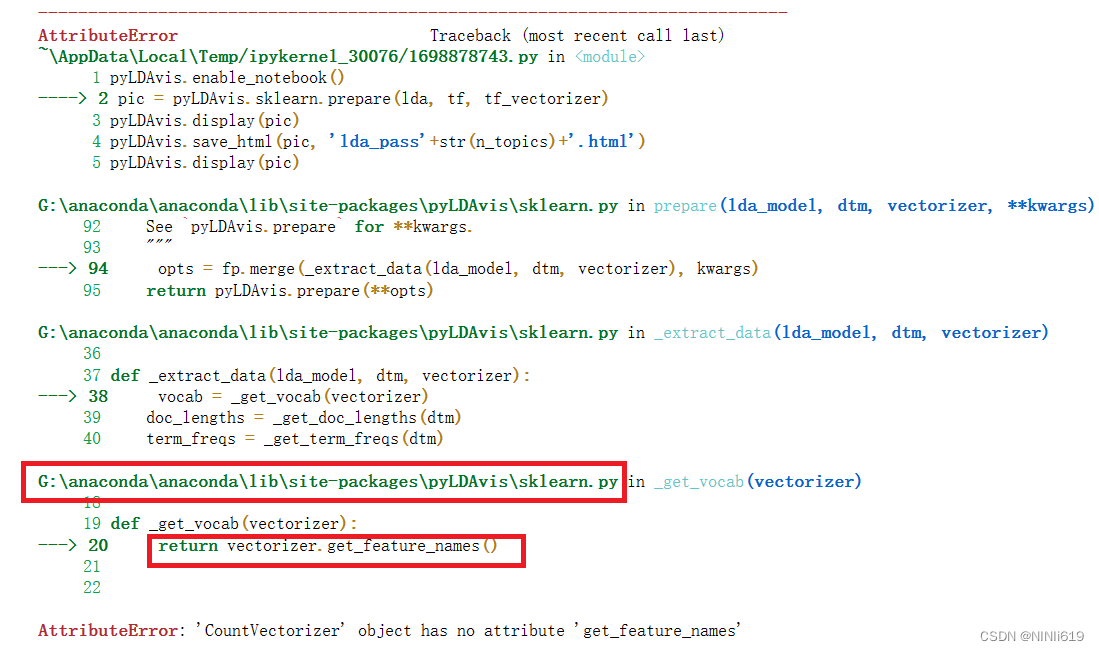Click line number 20 in the traceback
Screen dimensions: 1099x651
tap(97, 545)
